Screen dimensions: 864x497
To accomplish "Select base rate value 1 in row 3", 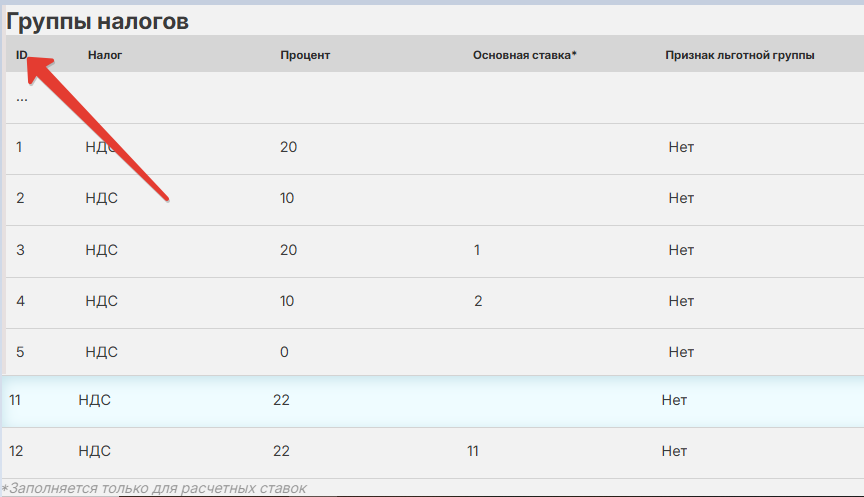I will click(x=476, y=250).
